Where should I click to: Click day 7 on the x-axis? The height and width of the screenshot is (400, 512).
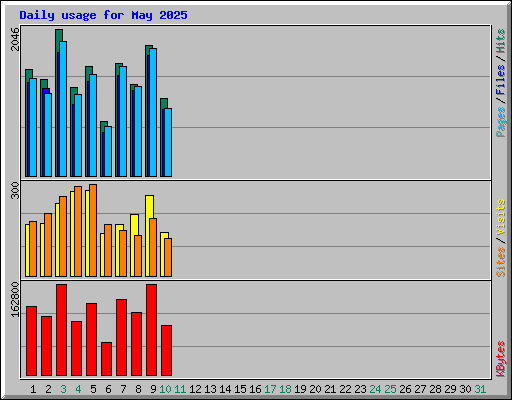pos(123,389)
